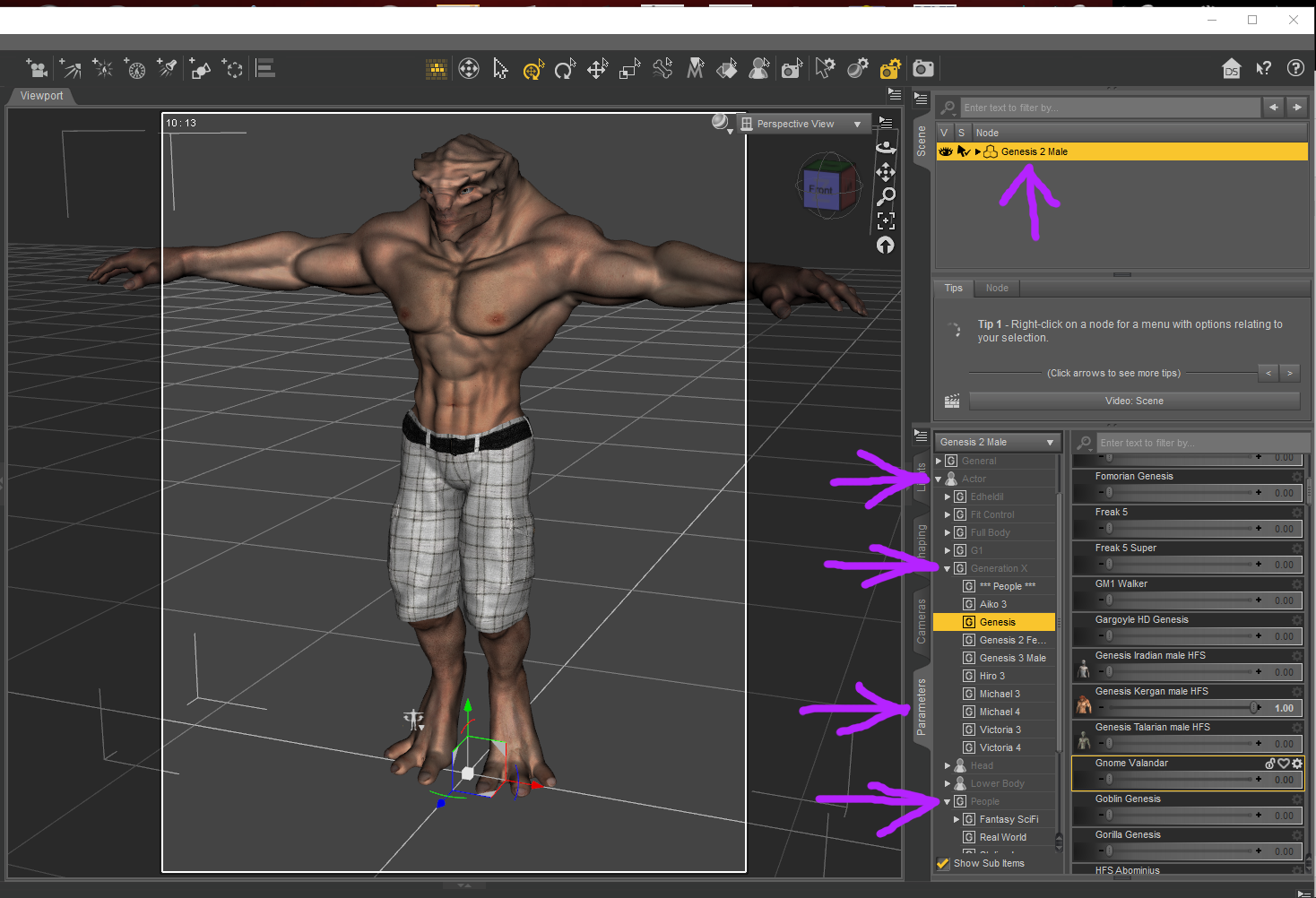1316x898 pixels.
Task: Toggle the Show Sub Items checkbox
Action: click(x=943, y=864)
